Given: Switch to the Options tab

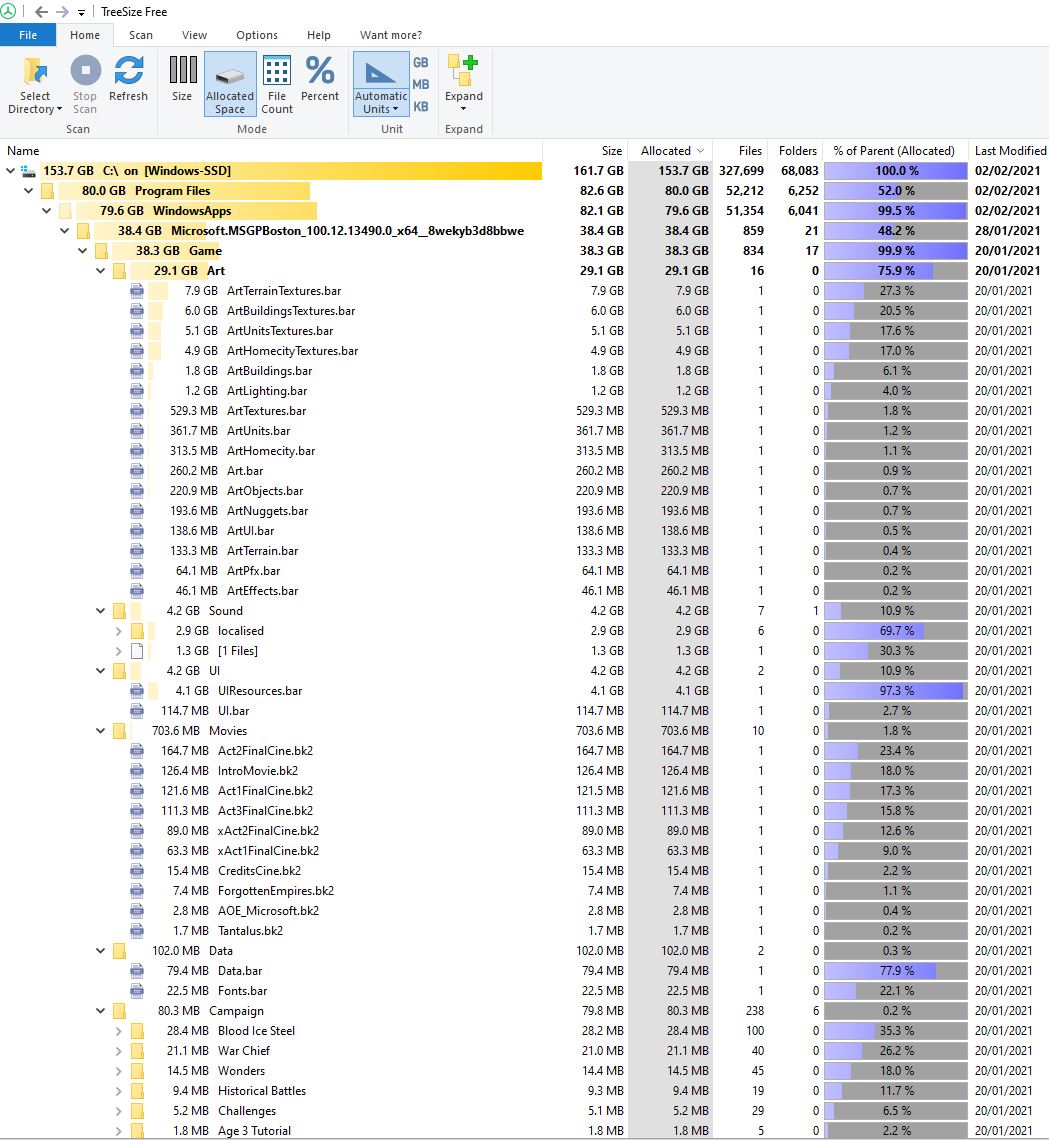Looking at the screenshot, I should (257, 35).
